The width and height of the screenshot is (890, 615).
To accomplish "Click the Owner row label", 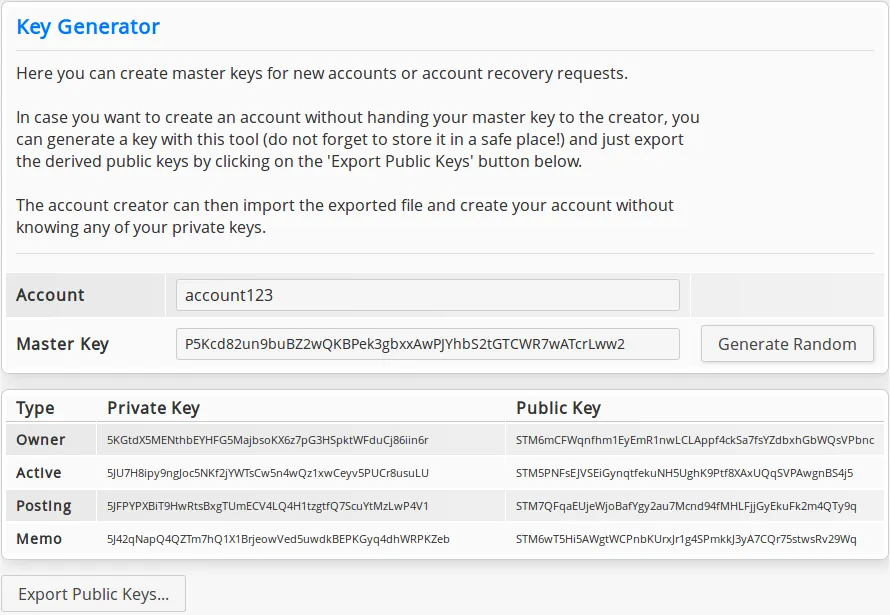I will pos(40,440).
